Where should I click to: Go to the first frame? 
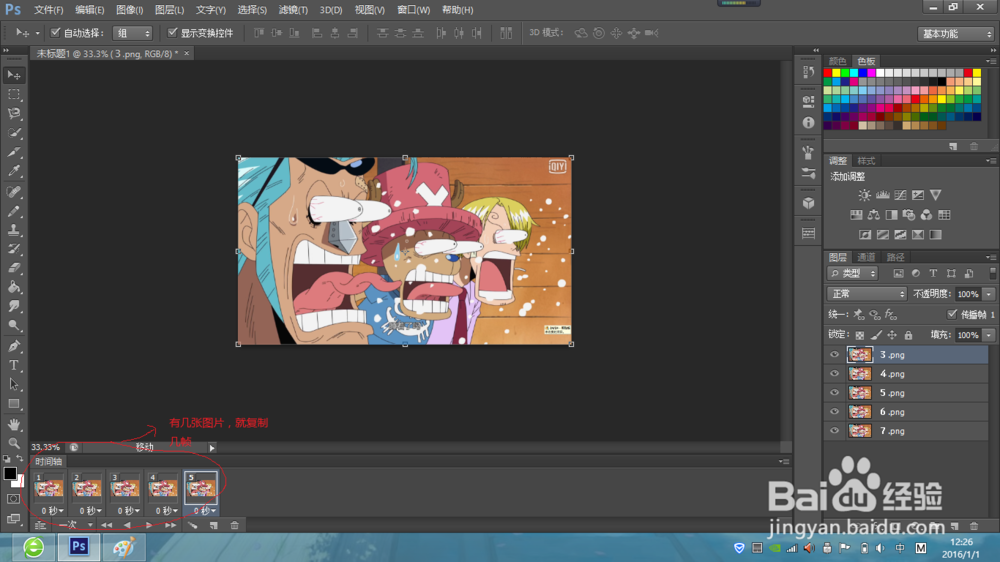tap(107, 525)
